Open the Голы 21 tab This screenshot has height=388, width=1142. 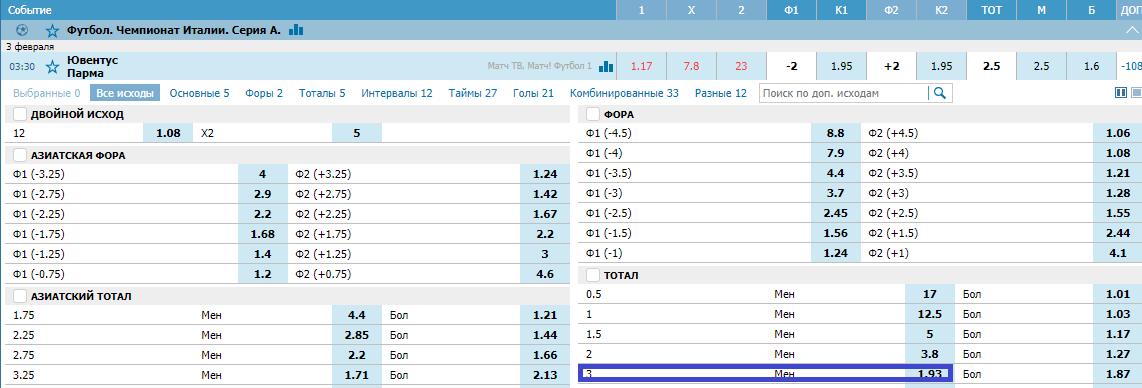coord(533,93)
